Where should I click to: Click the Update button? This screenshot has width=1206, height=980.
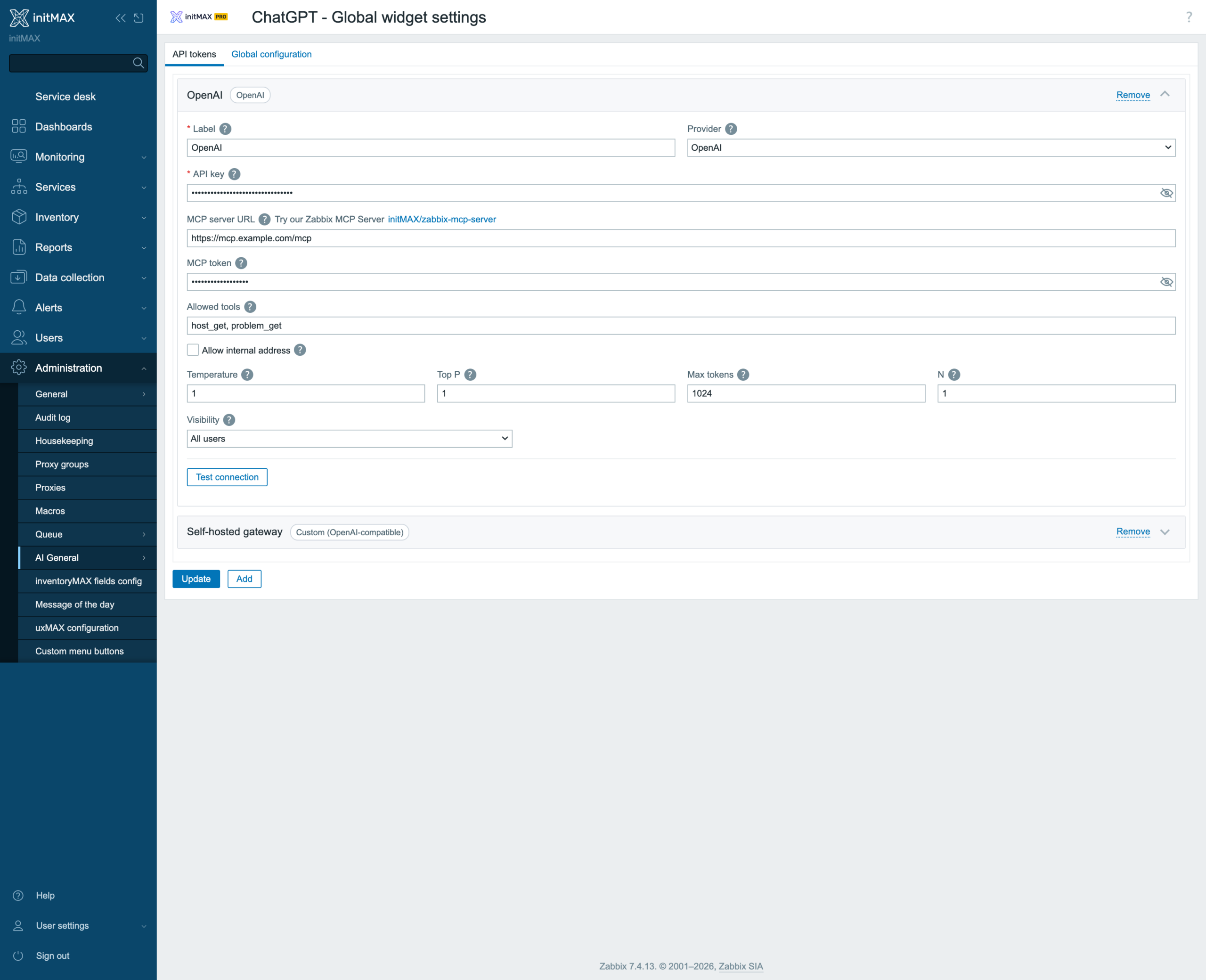pyautogui.click(x=196, y=579)
